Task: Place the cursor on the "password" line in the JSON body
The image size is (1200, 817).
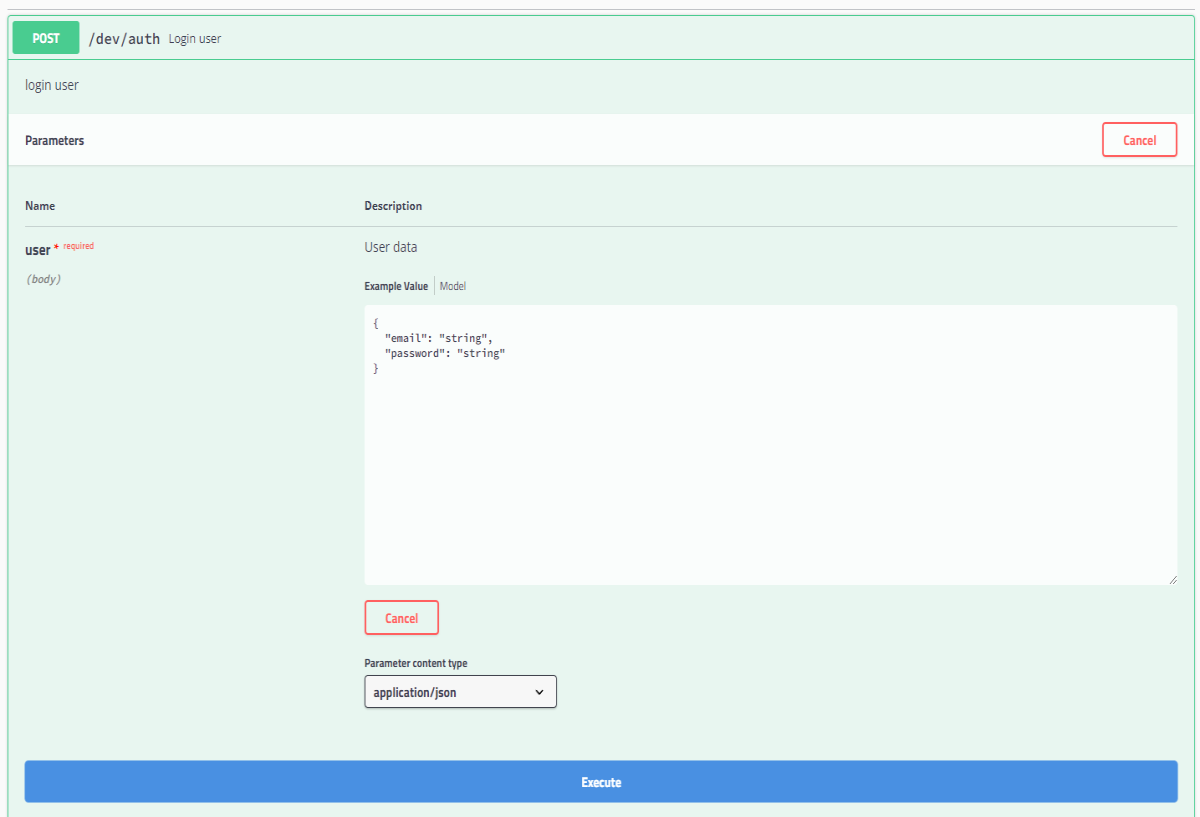Action: tap(445, 353)
